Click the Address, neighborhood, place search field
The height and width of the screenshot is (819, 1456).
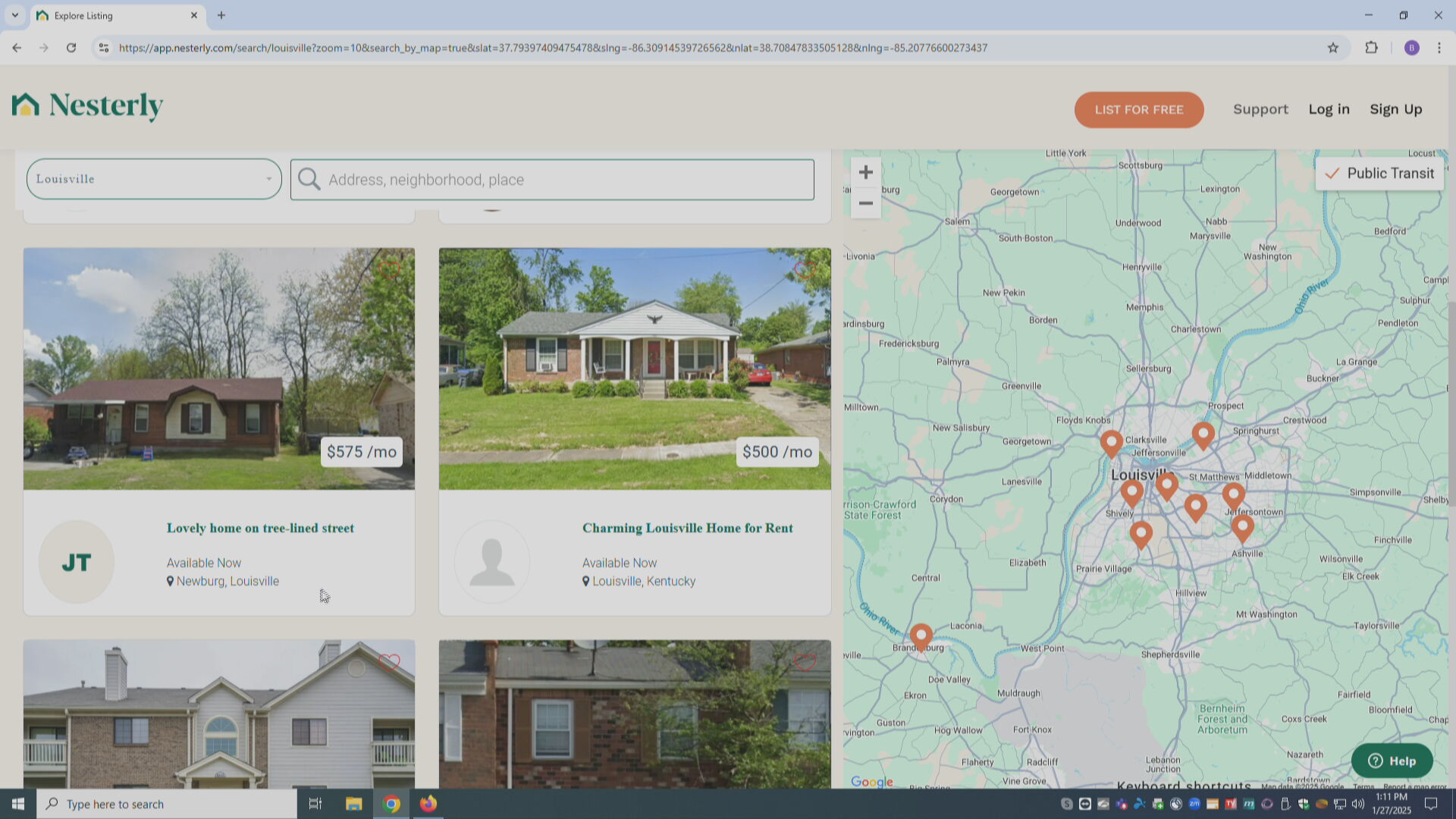point(552,180)
